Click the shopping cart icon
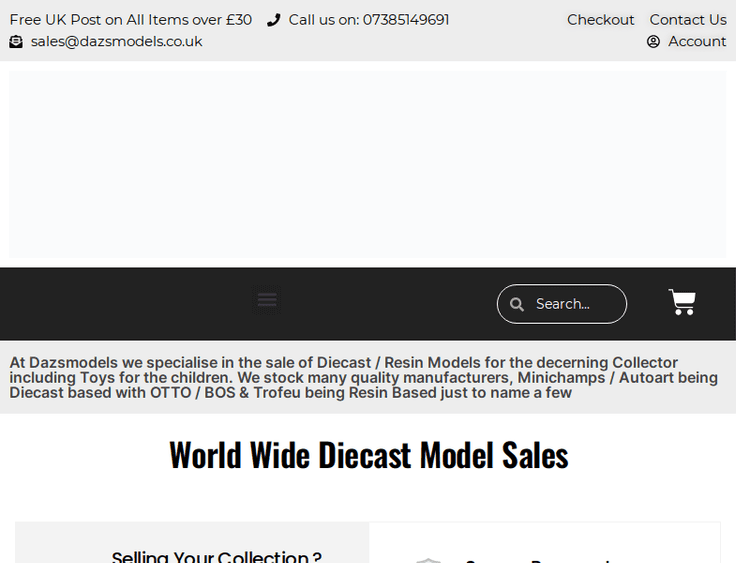This screenshot has width=750, height=563. (682, 302)
